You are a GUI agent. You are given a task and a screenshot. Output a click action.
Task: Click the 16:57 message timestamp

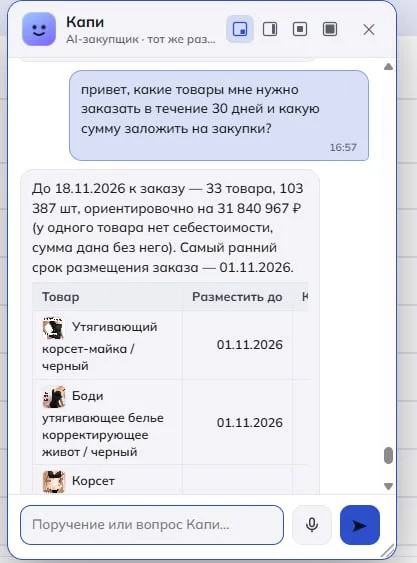click(x=343, y=148)
